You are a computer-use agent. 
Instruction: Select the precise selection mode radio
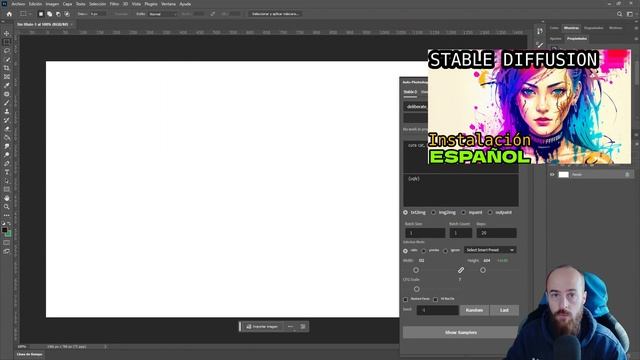(x=424, y=251)
